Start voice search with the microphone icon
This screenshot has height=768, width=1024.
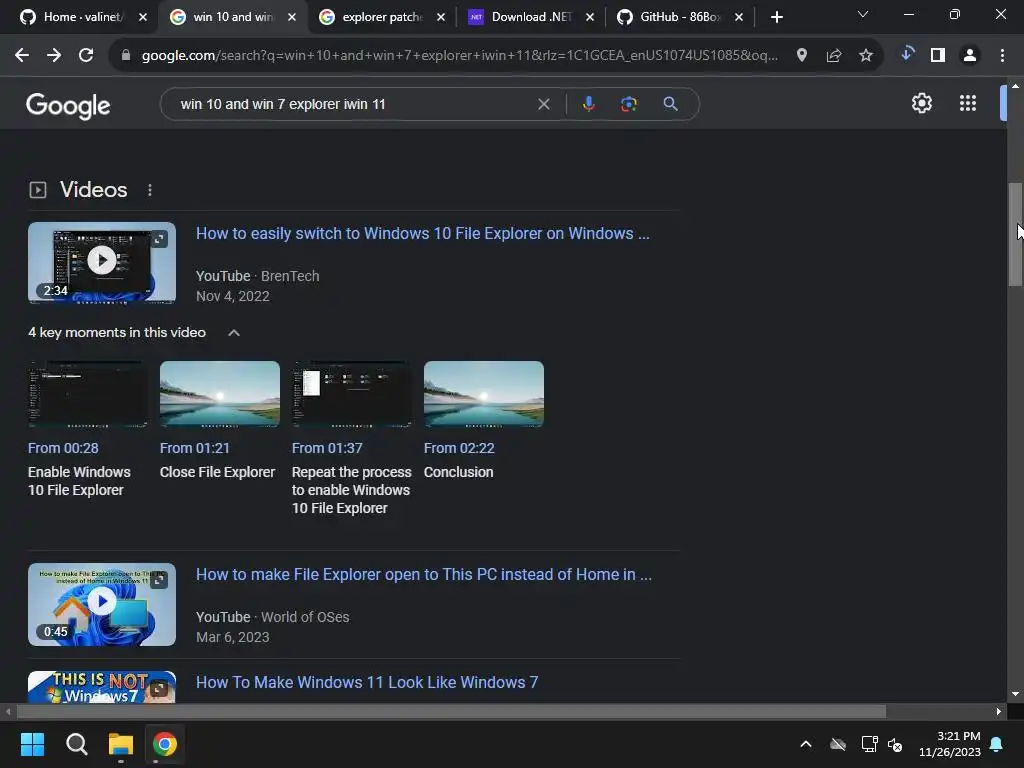pos(588,104)
